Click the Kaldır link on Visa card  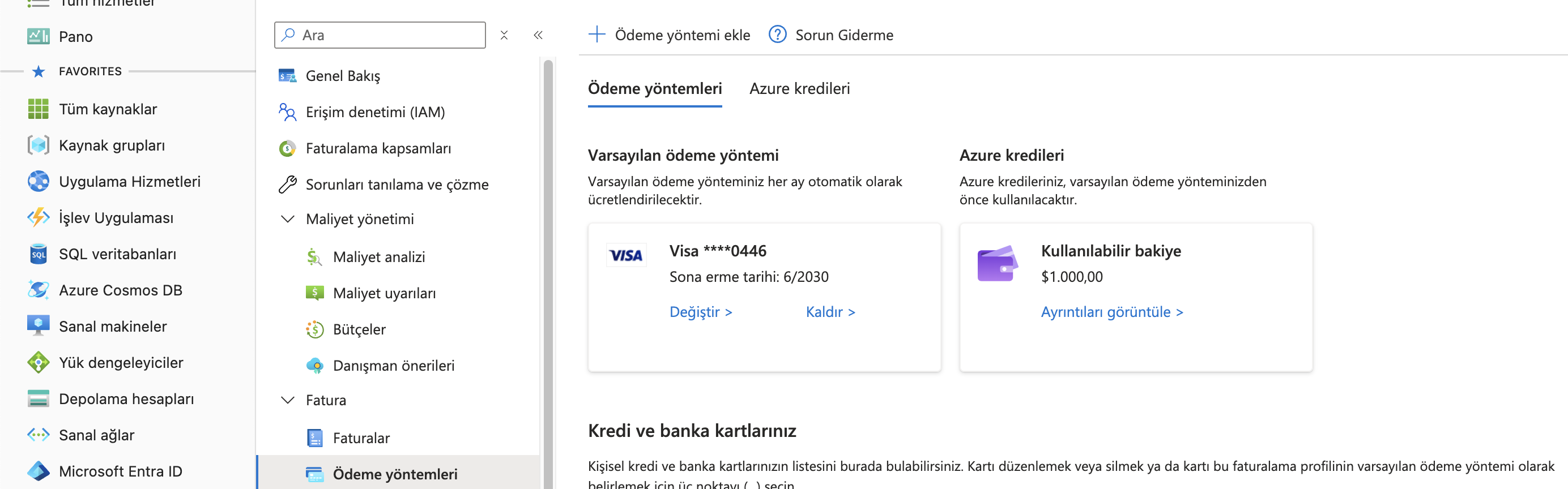point(830,312)
